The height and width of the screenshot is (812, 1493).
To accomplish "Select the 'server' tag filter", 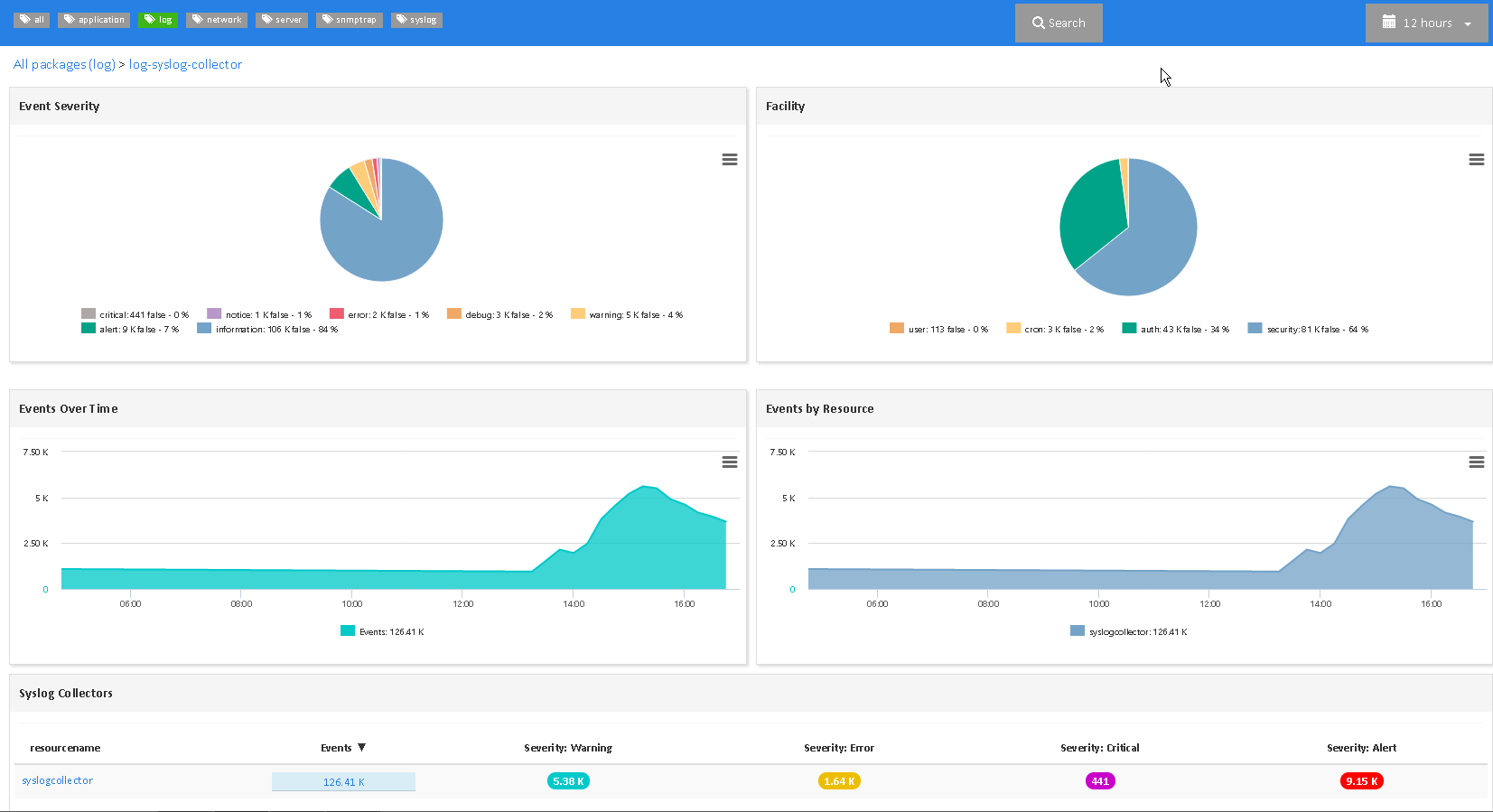I will (282, 20).
